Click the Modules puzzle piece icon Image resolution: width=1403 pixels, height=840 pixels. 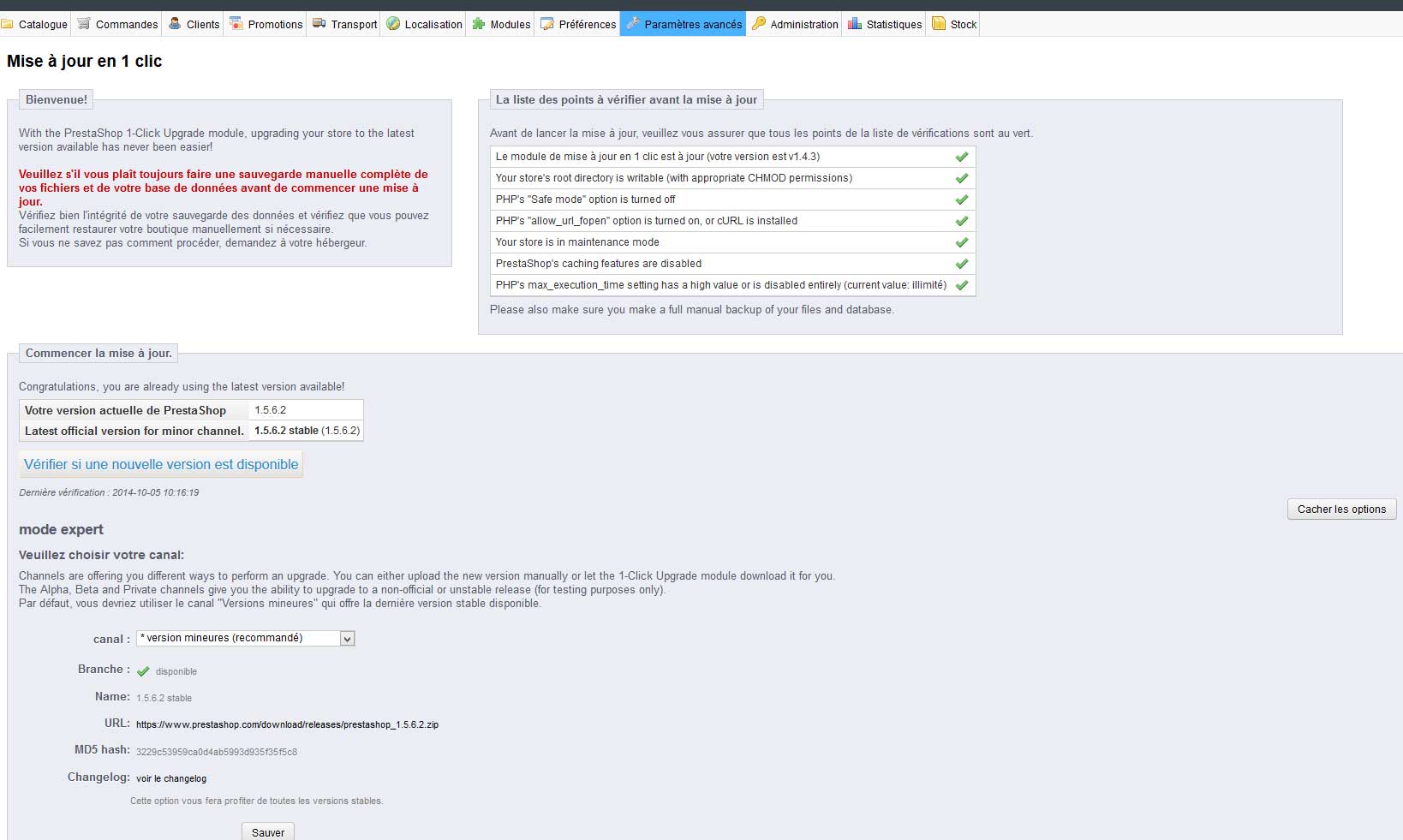(x=479, y=24)
